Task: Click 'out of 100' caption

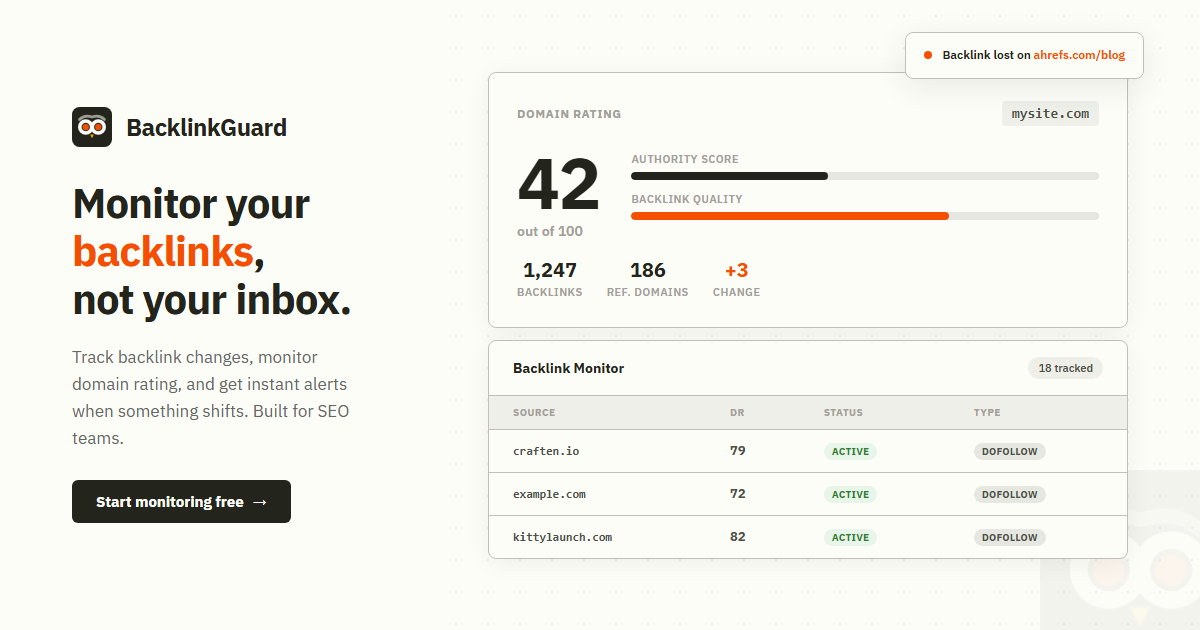Action: 550,231
